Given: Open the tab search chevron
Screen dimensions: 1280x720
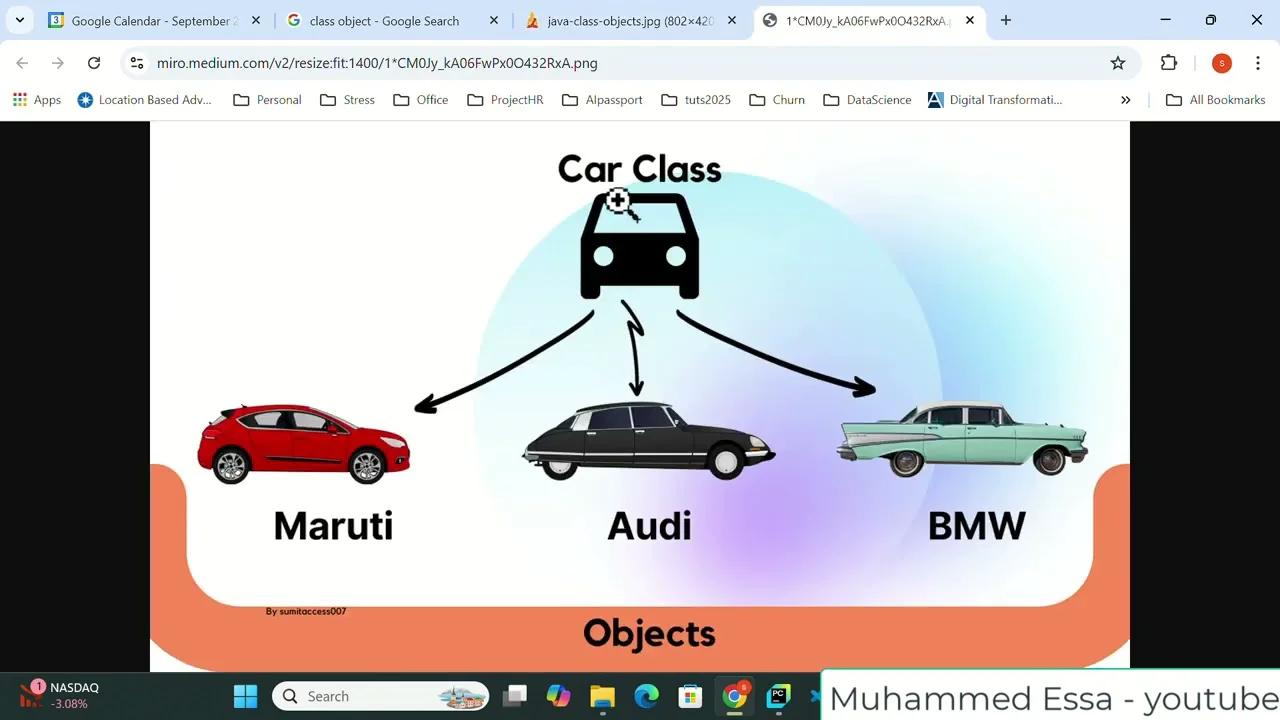Looking at the screenshot, I should click(19, 20).
